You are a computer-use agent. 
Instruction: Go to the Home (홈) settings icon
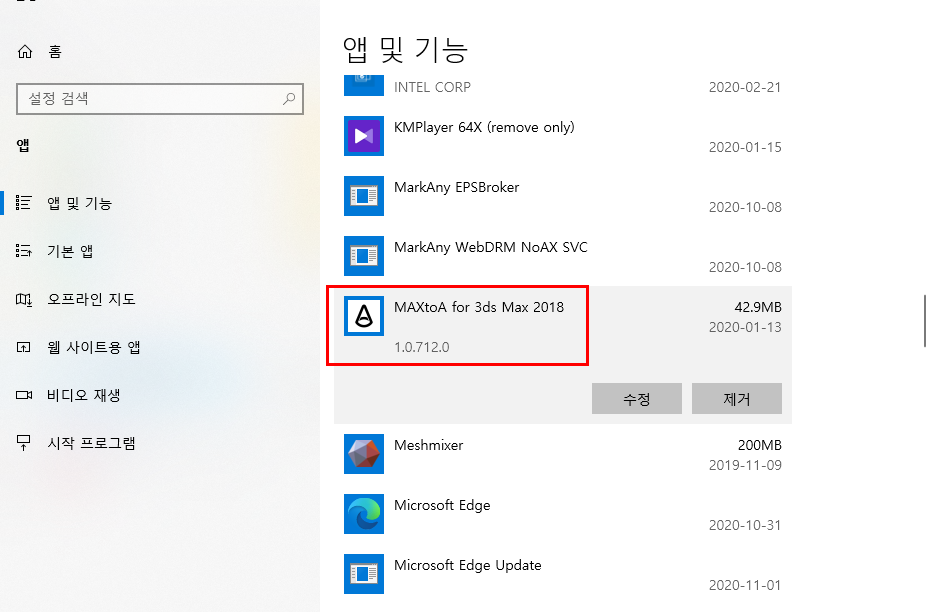pos(25,52)
